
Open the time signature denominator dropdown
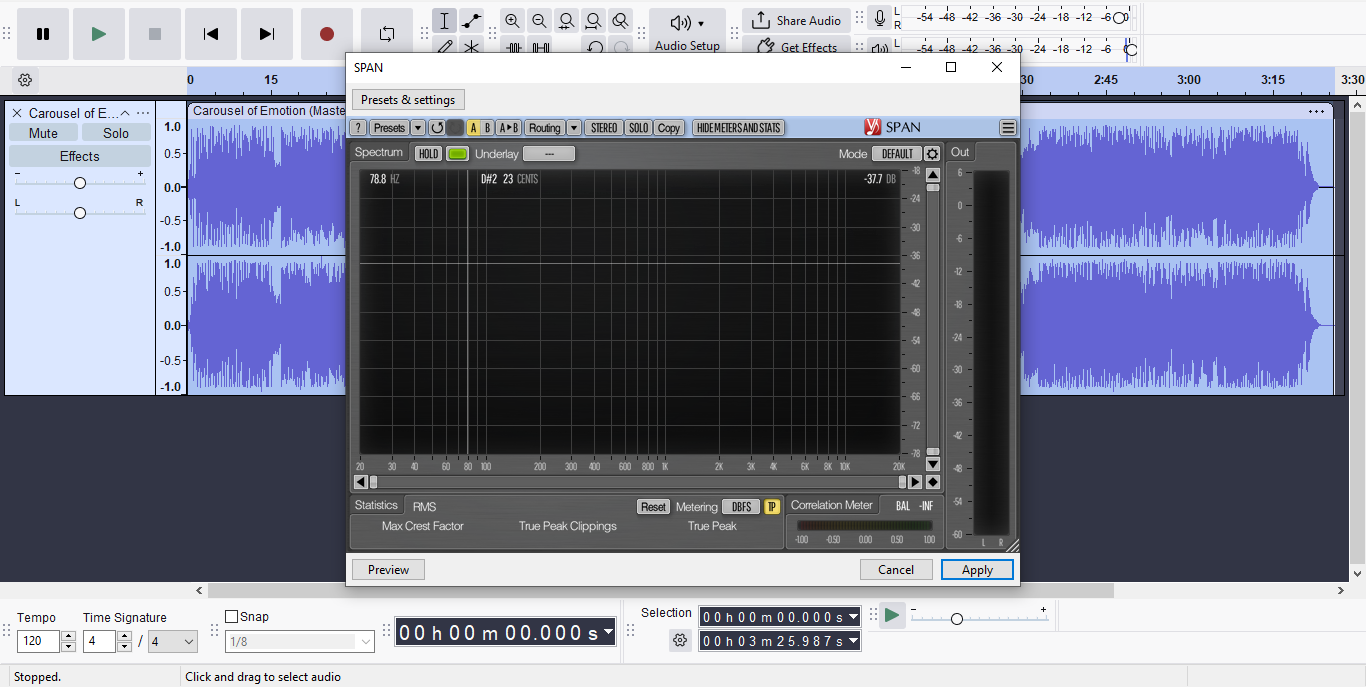(173, 641)
